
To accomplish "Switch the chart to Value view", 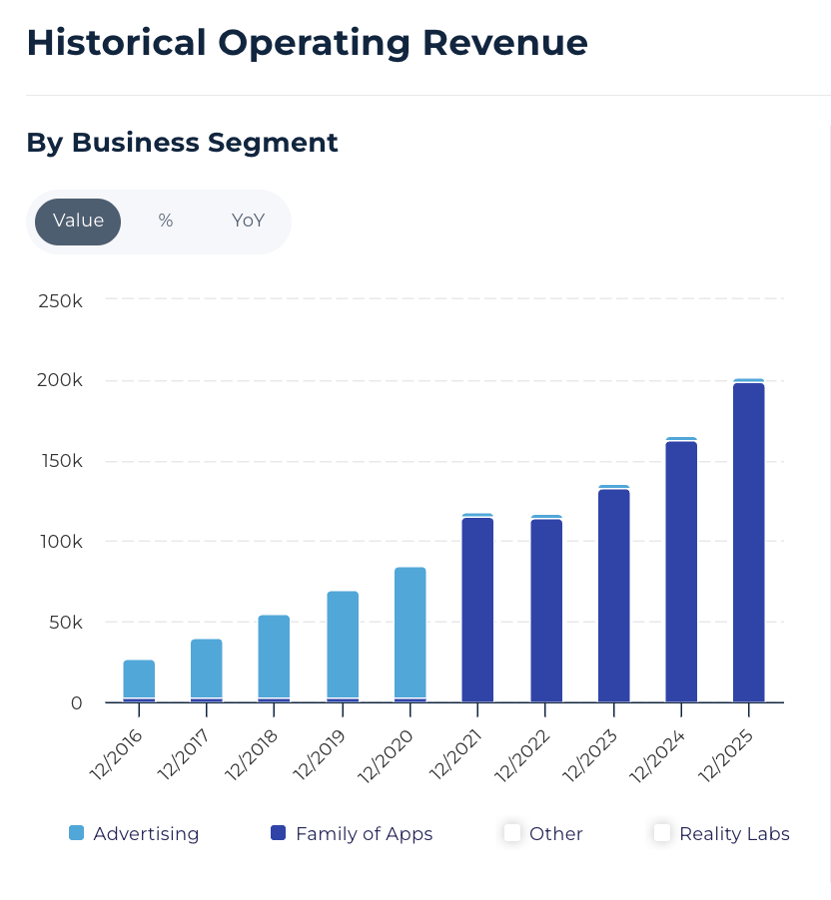I will pyautogui.click(x=77, y=222).
